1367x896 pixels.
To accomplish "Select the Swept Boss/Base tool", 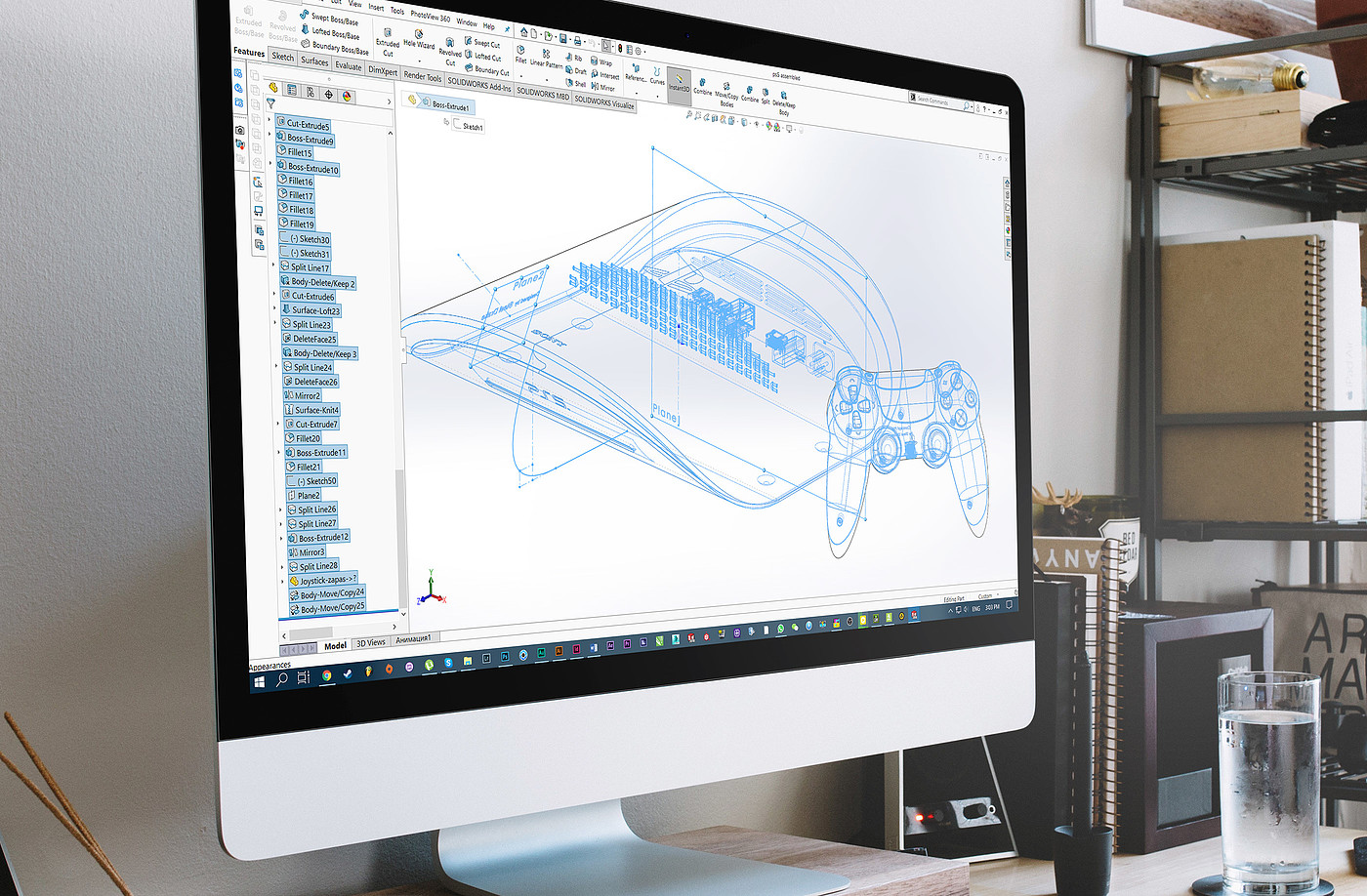I will coord(329,18).
